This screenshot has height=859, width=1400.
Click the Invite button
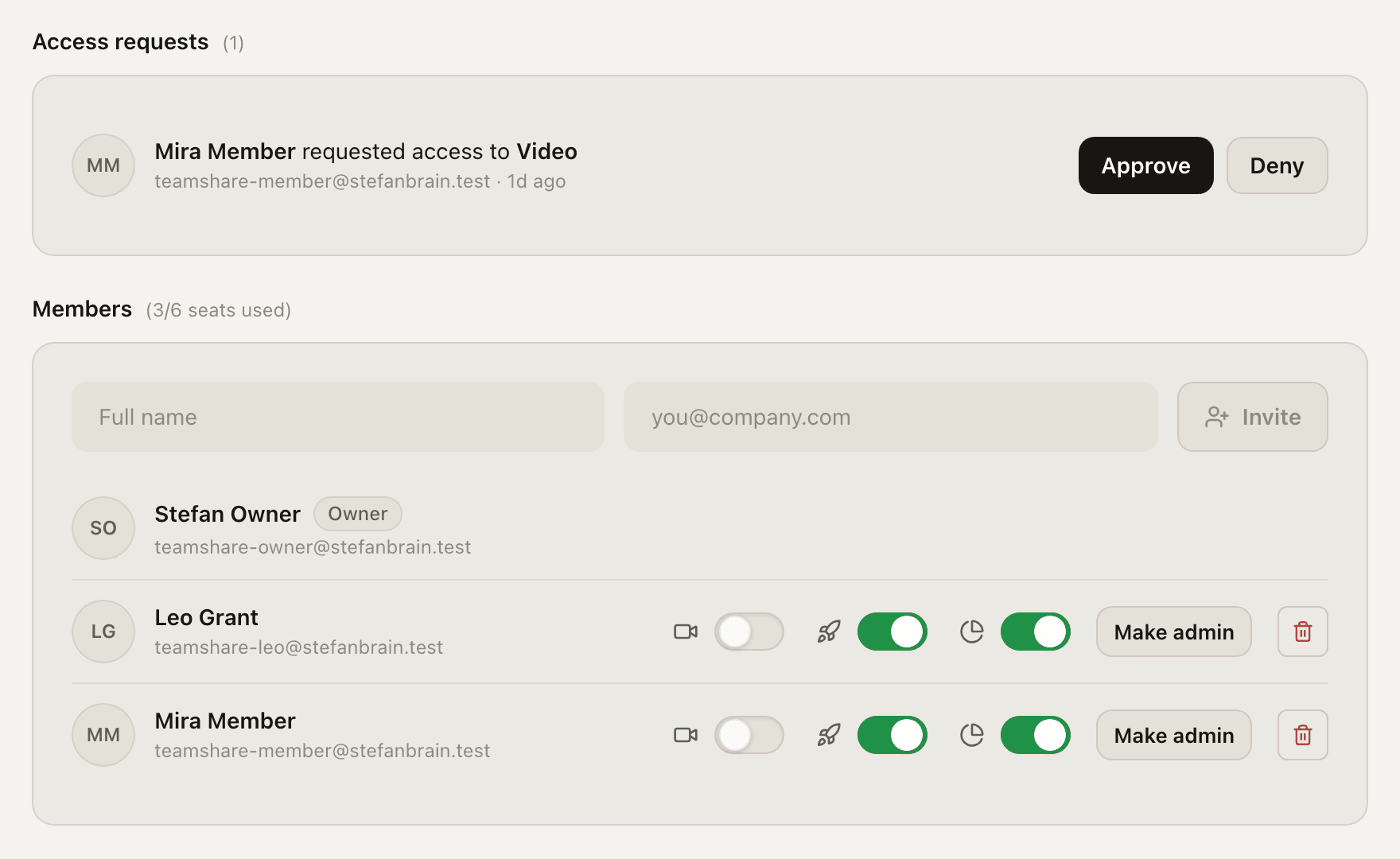1253,417
